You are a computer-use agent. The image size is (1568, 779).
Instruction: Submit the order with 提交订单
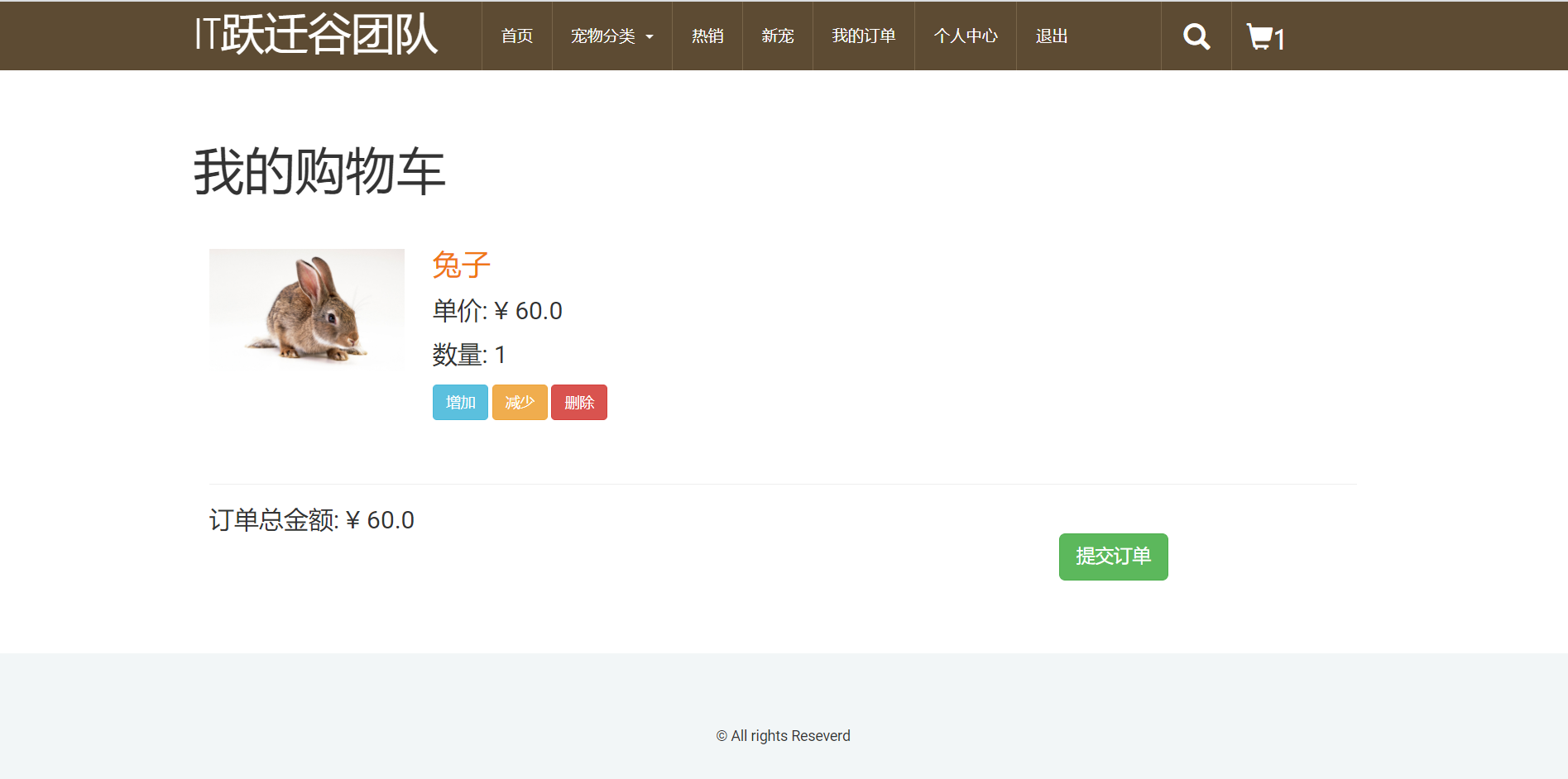coord(1114,557)
